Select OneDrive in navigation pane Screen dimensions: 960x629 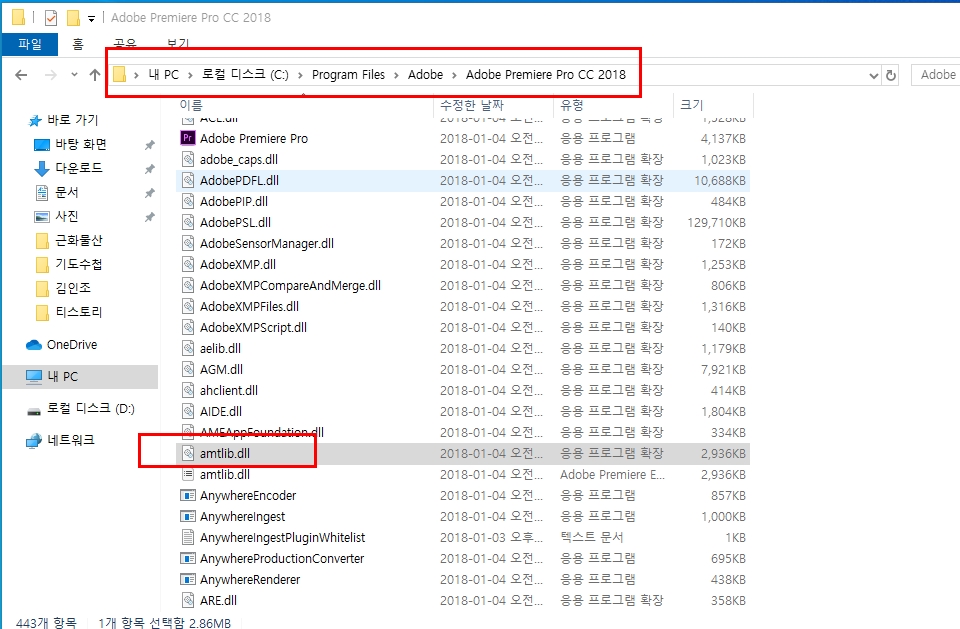point(72,345)
